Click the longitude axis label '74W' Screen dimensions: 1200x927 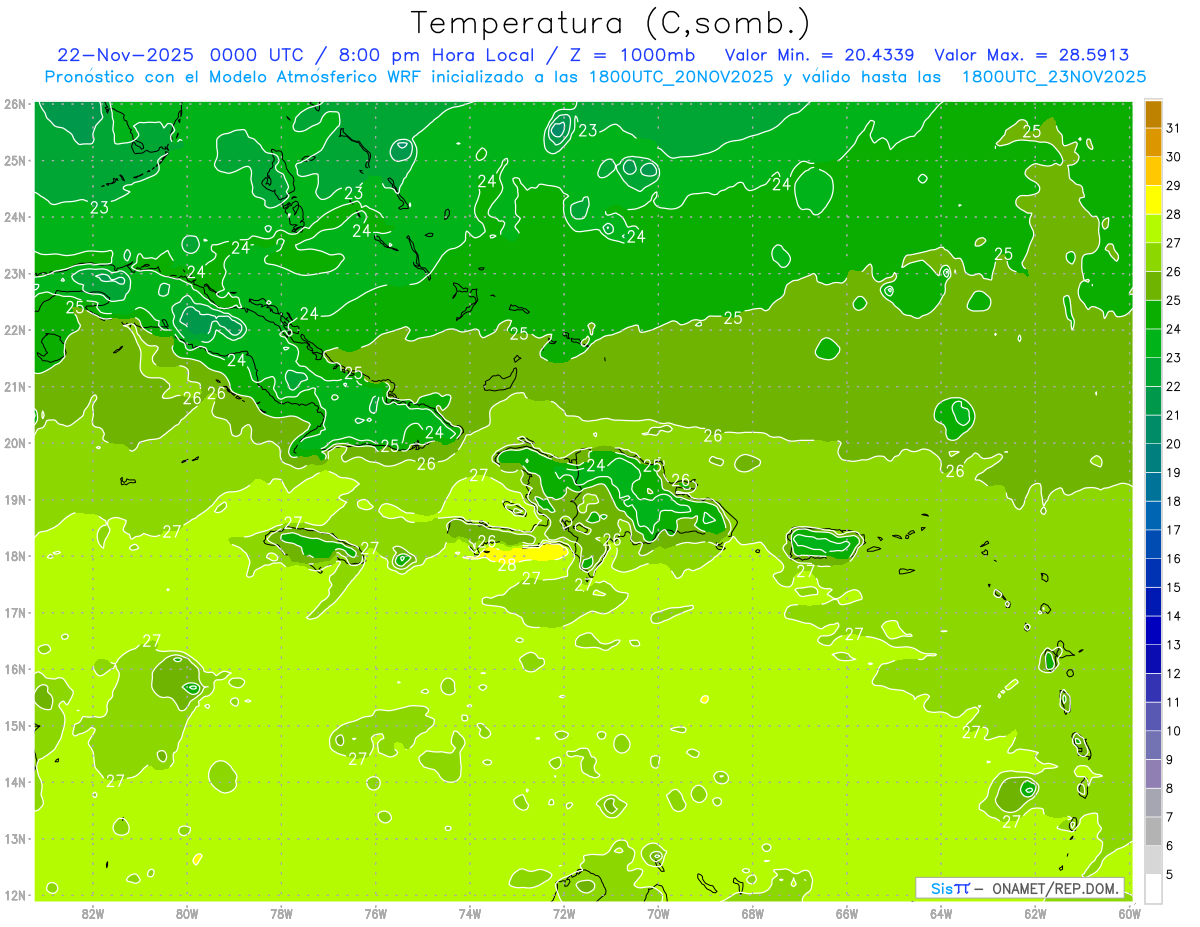click(469, 913)
